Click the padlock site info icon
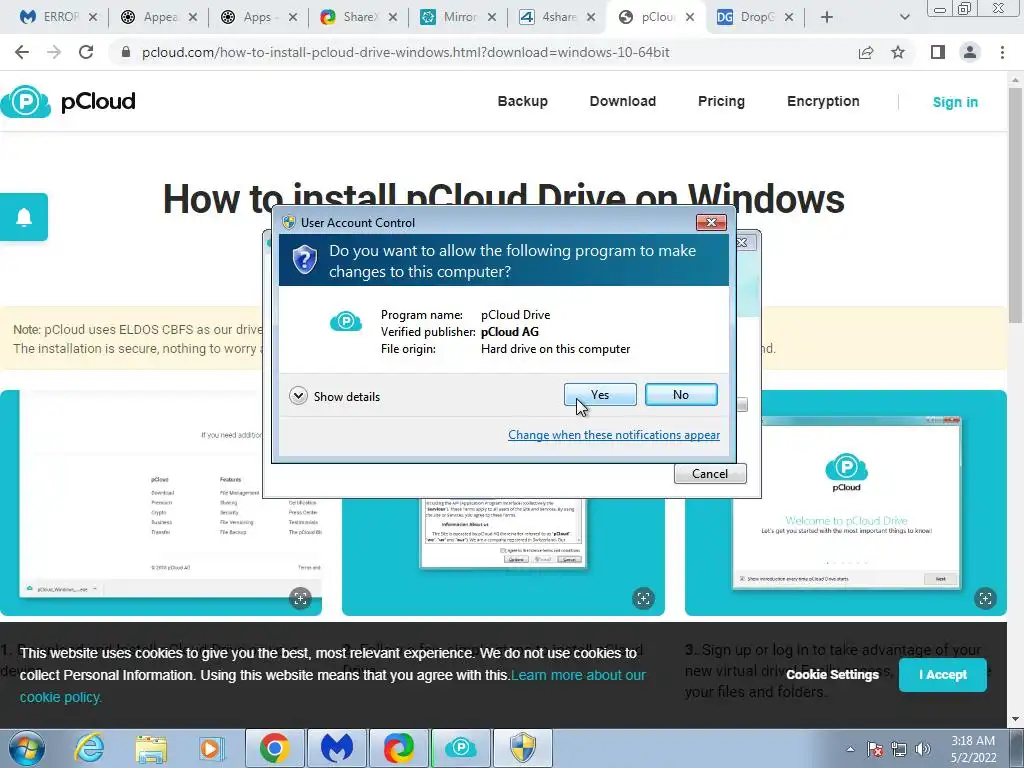The width and height of the screenshot is (1024, 768). 126,52
